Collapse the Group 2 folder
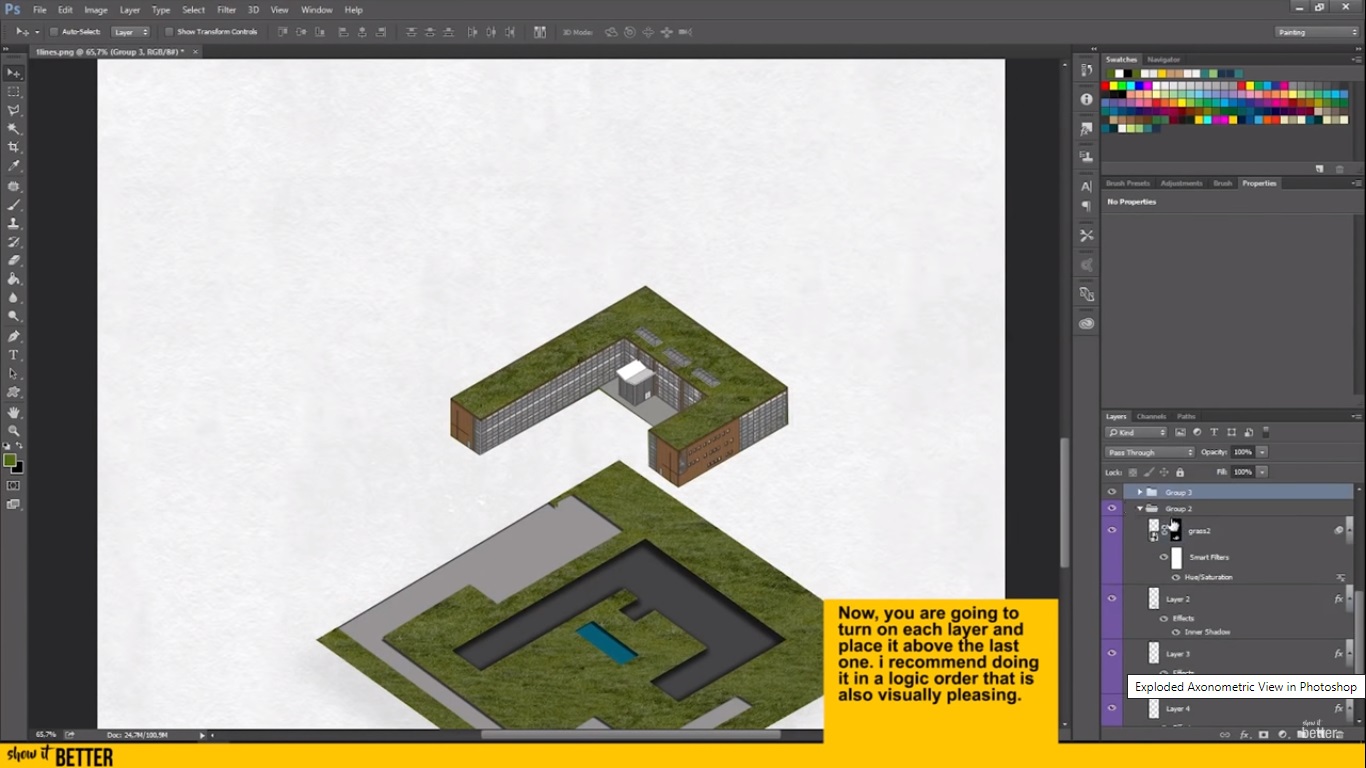The image size is (1366, 768). pos(1138,508)
